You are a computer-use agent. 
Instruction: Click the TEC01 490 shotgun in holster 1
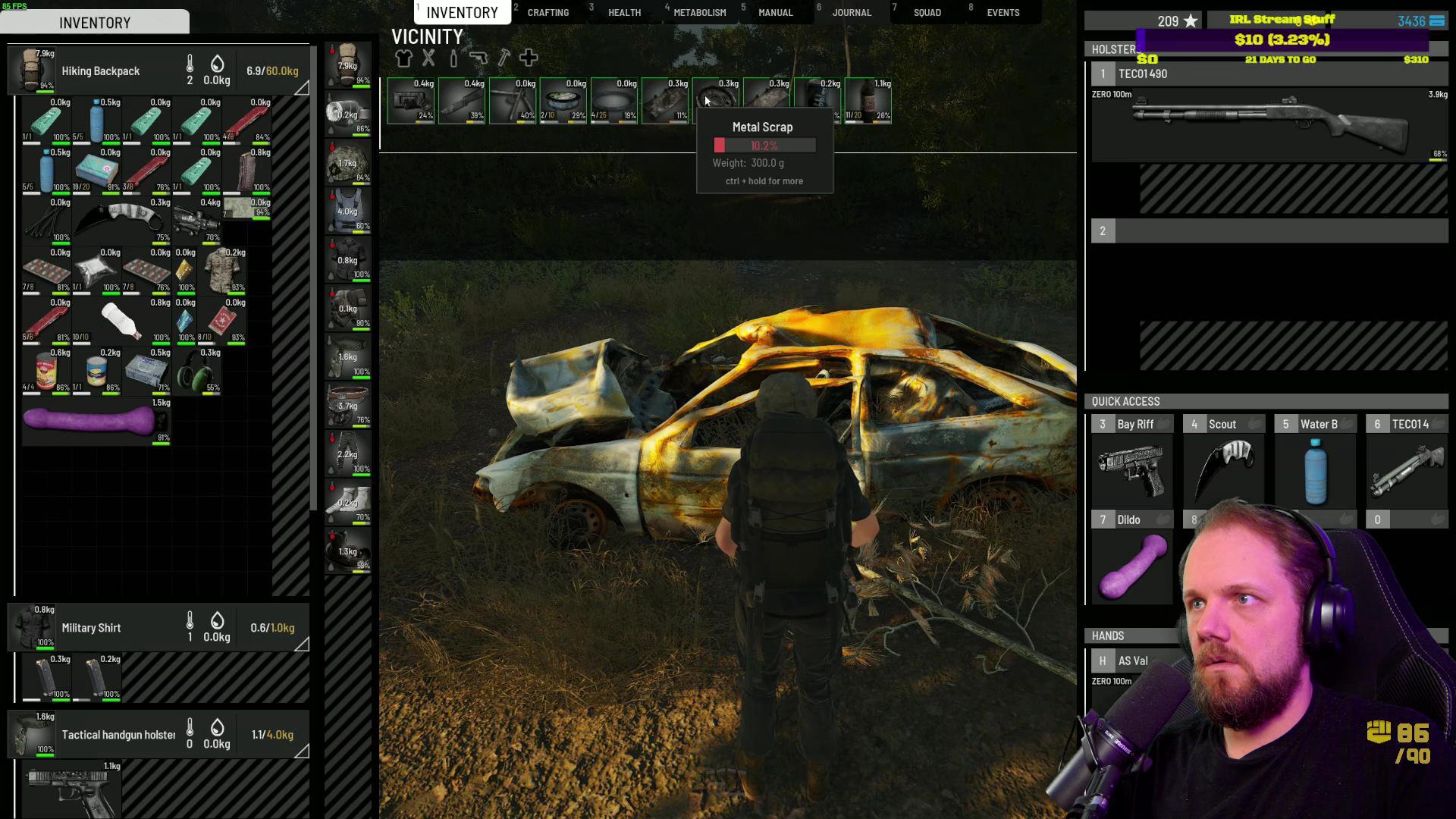point(1270,125)
